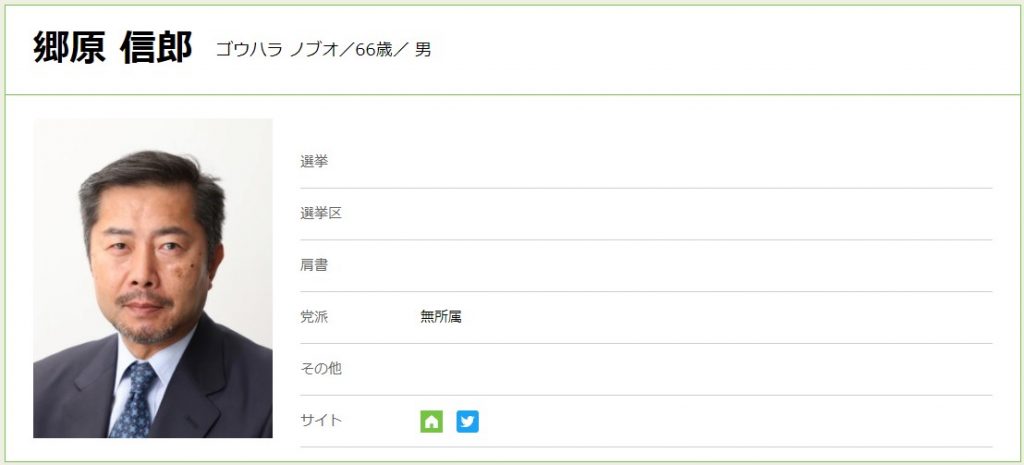Select the 無所属 party value
Image resolution: width=1024 pixels, height=465 pixels.
click(x=441, y=317)
